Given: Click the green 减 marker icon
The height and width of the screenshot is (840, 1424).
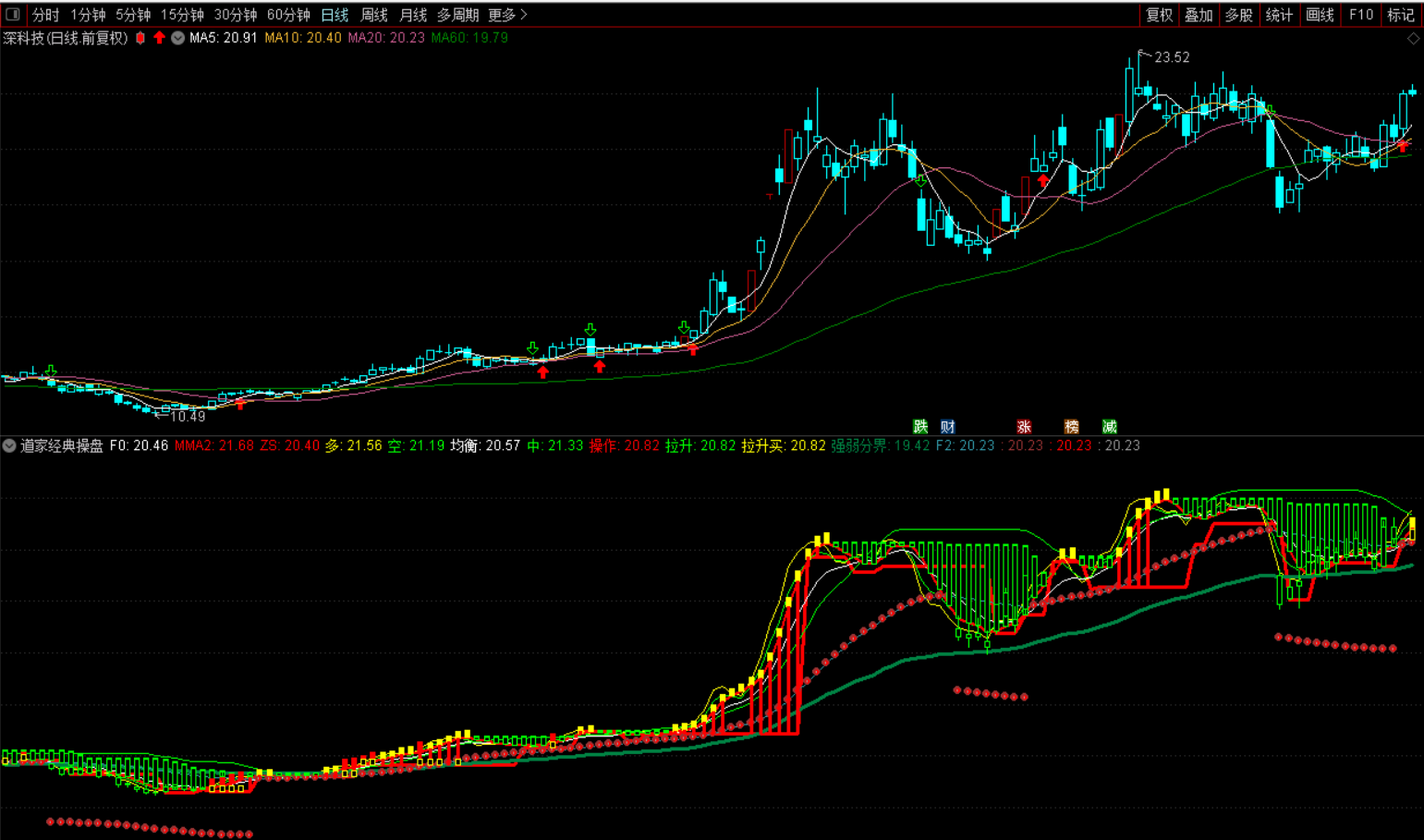Looking at the screenshot, I should pyautogui.click(x=1110, y=426).
